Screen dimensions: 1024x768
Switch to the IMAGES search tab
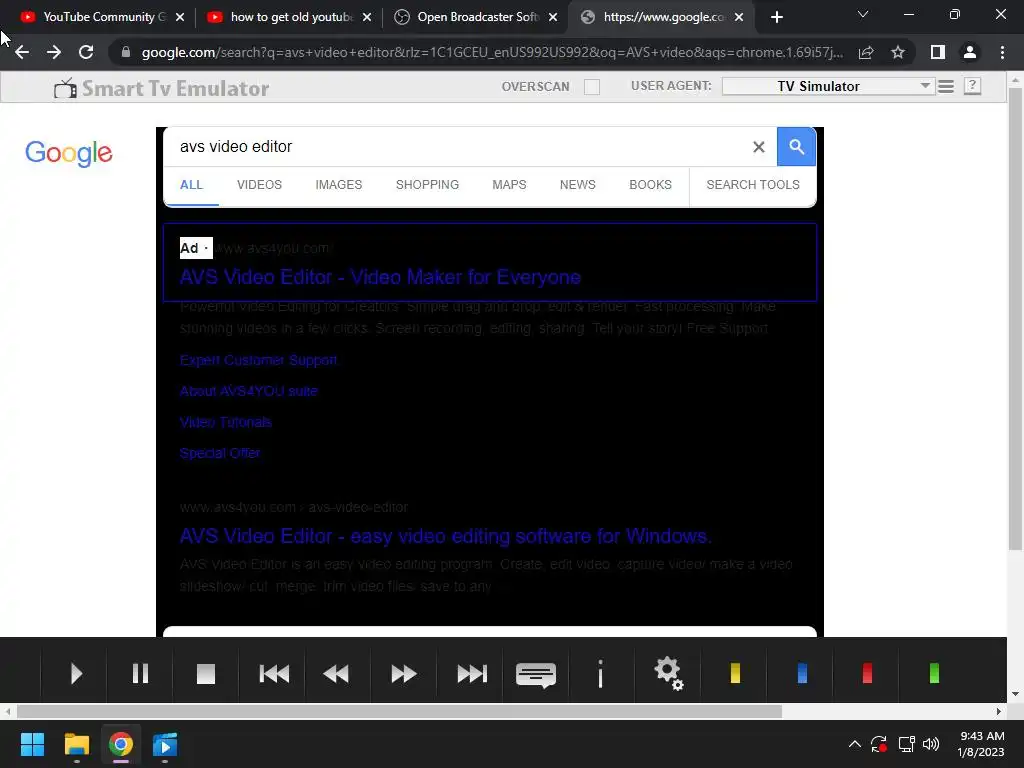338,185
